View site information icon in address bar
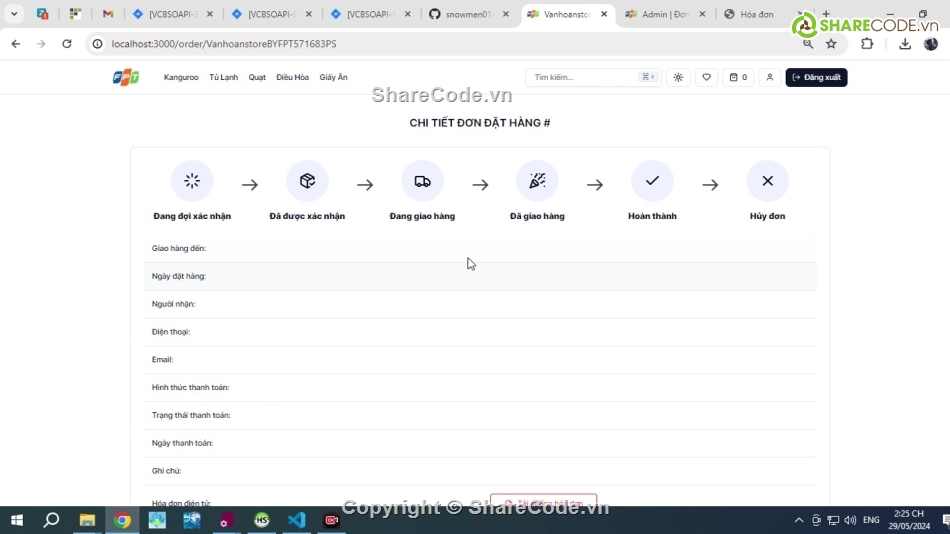 [97, 44]
